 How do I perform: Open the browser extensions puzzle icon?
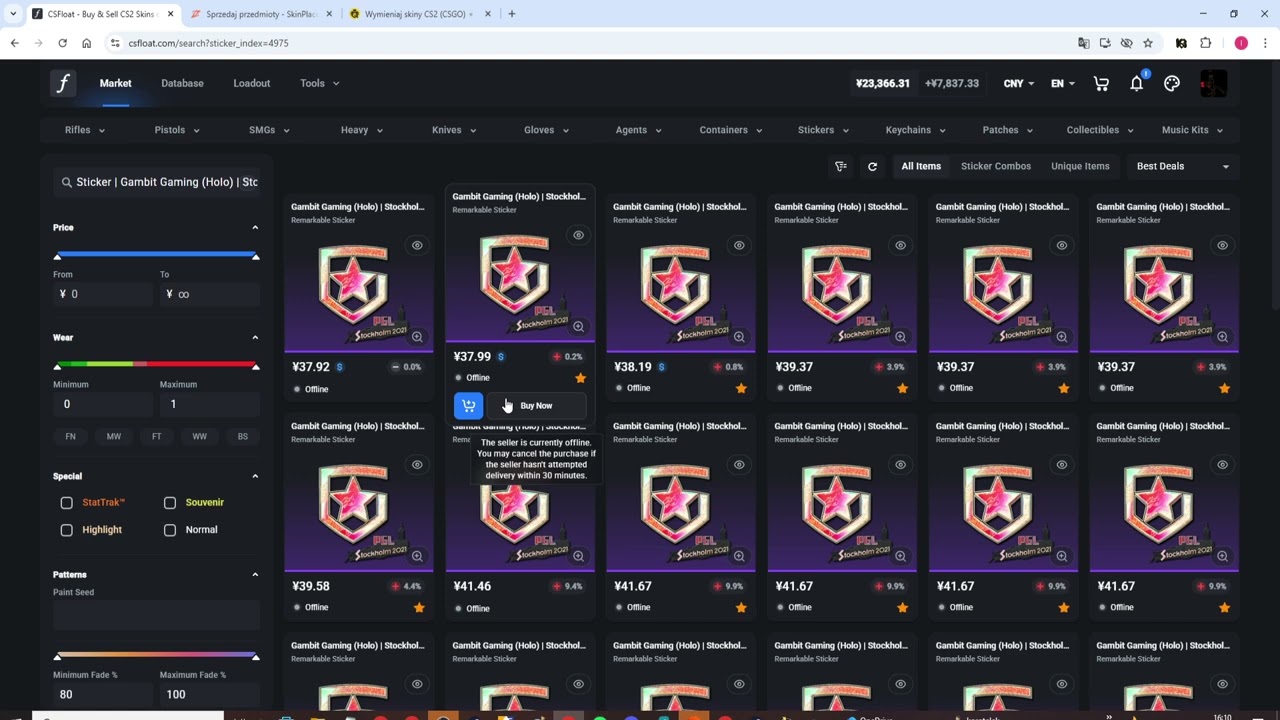click(1205, 43)
